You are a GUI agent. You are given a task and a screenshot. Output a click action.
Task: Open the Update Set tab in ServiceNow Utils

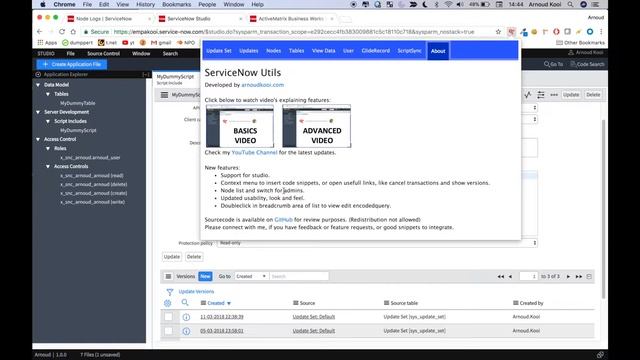[x=219, y=51]
